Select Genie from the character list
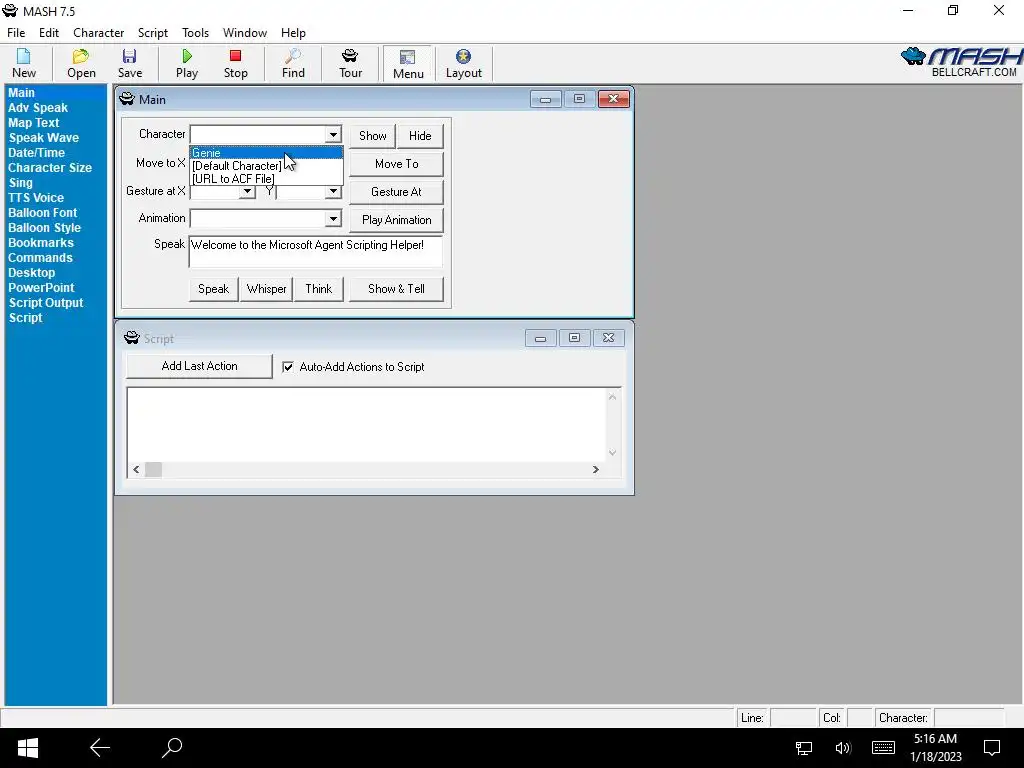The image size is (1024, 768). [266, 153]
